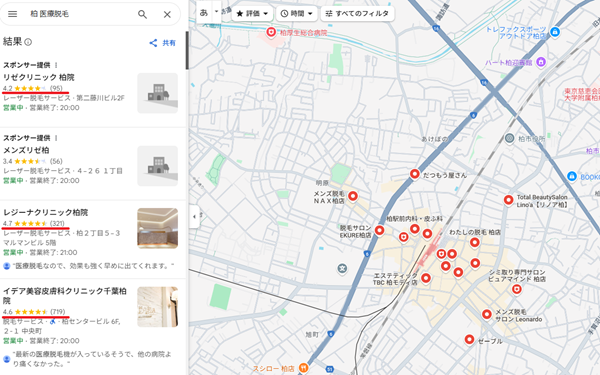Click the スシロー 柏店 restaurant marker
The width and height of the screenshot is (600, 375).
click(303, 368)
